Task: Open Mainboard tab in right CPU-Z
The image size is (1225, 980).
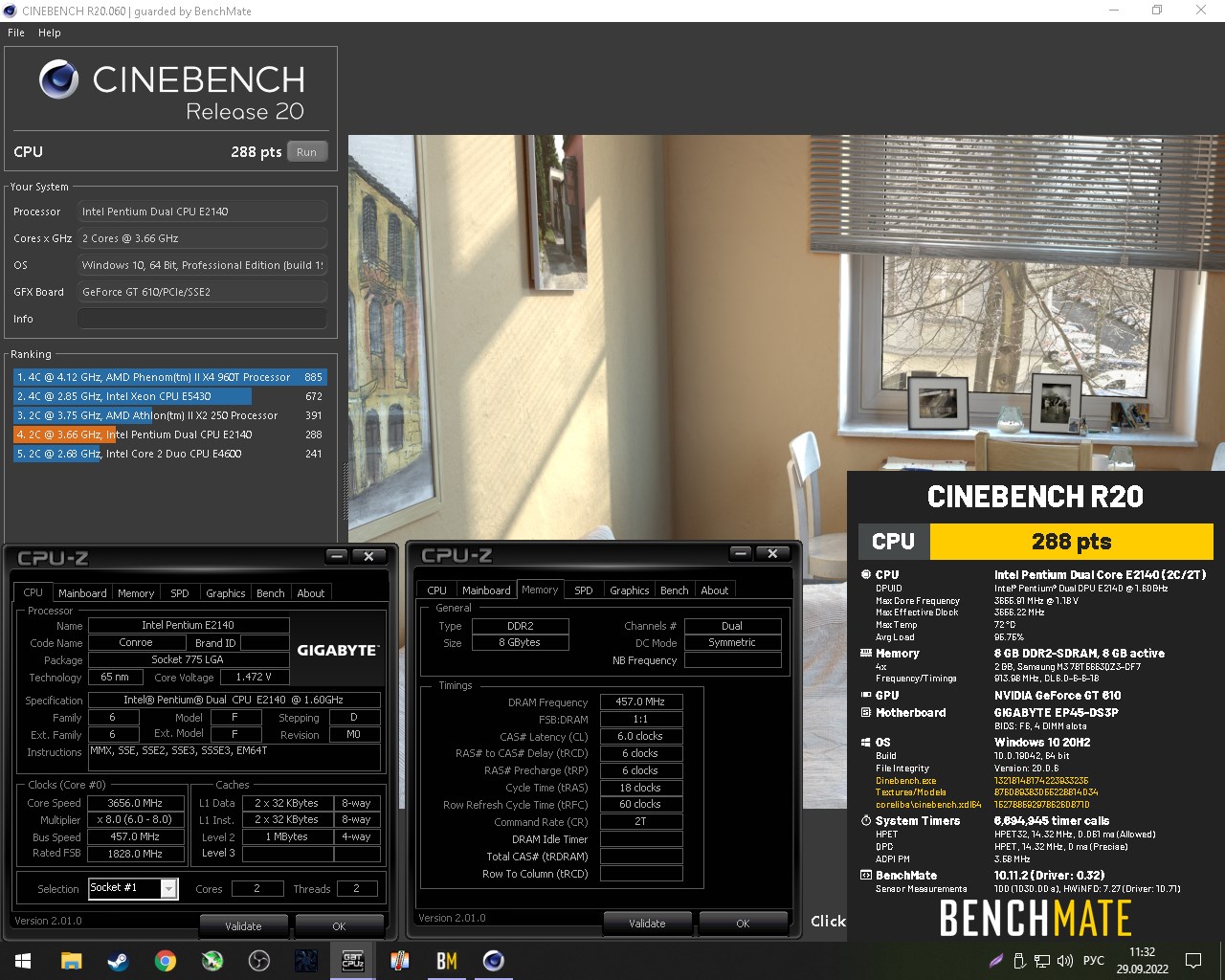Action: click(486, 590)
